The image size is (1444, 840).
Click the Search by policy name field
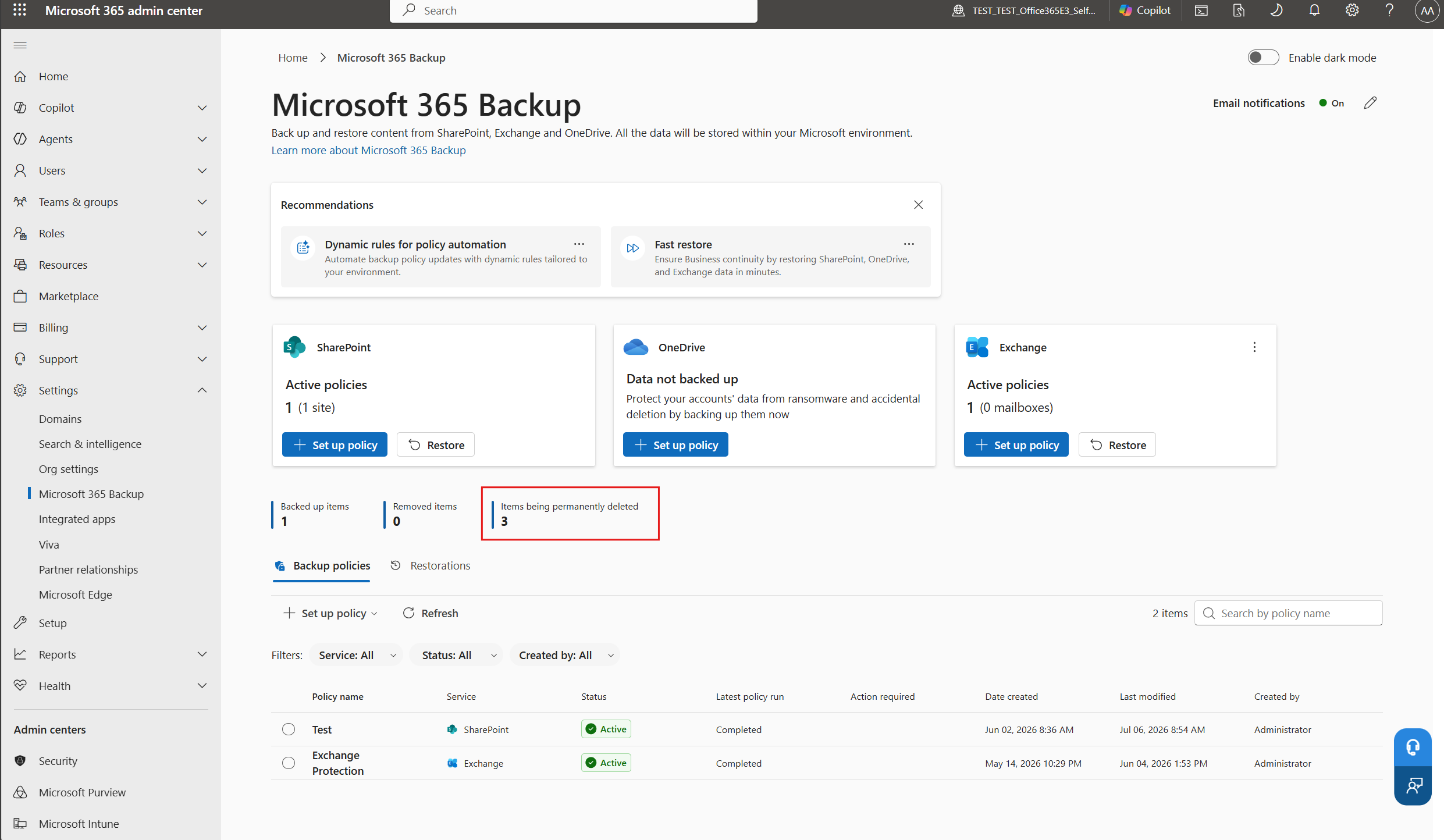(x=1289, y=614)
